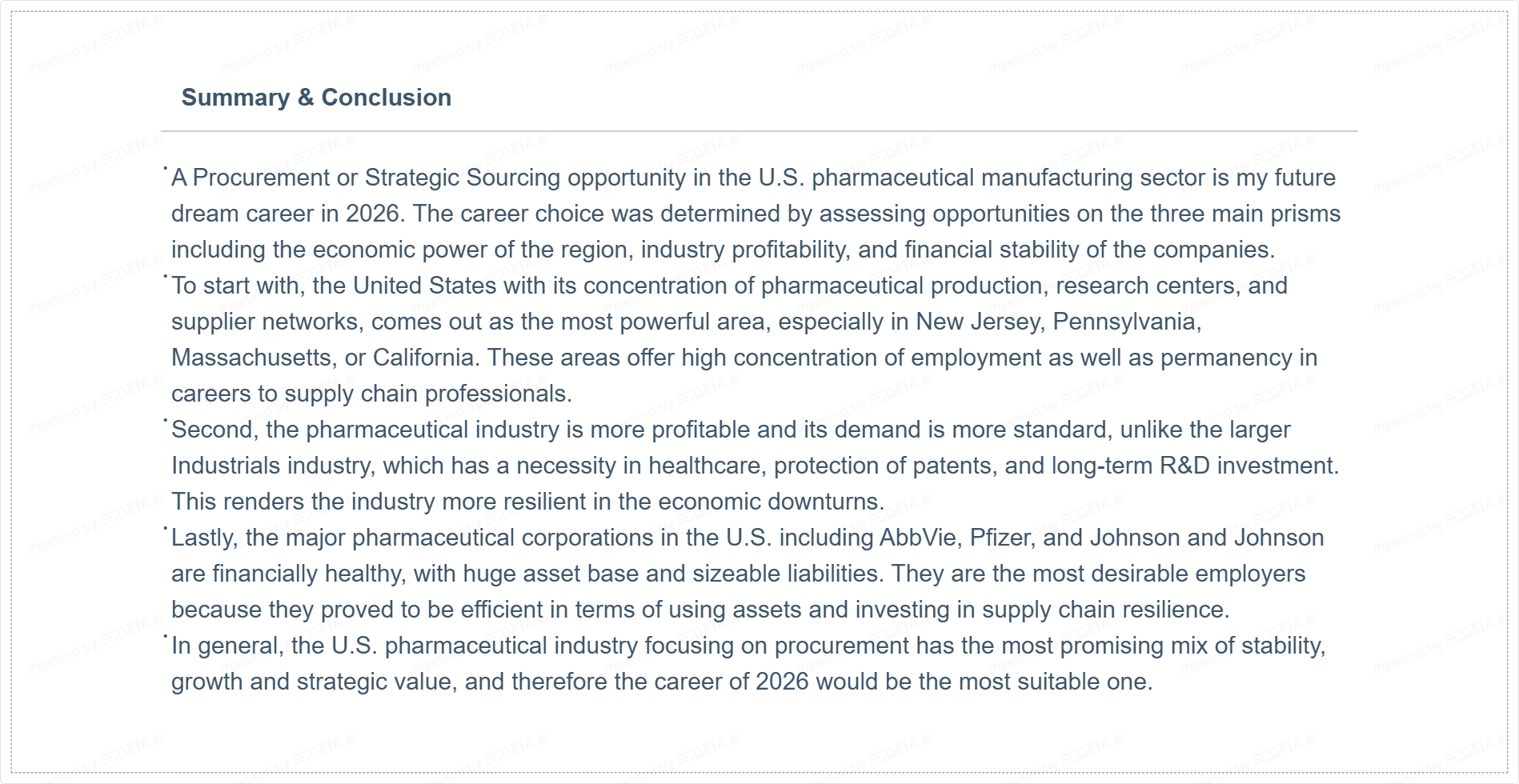
Task: Click the bullet before 'In general'
Action: point(166,636)
